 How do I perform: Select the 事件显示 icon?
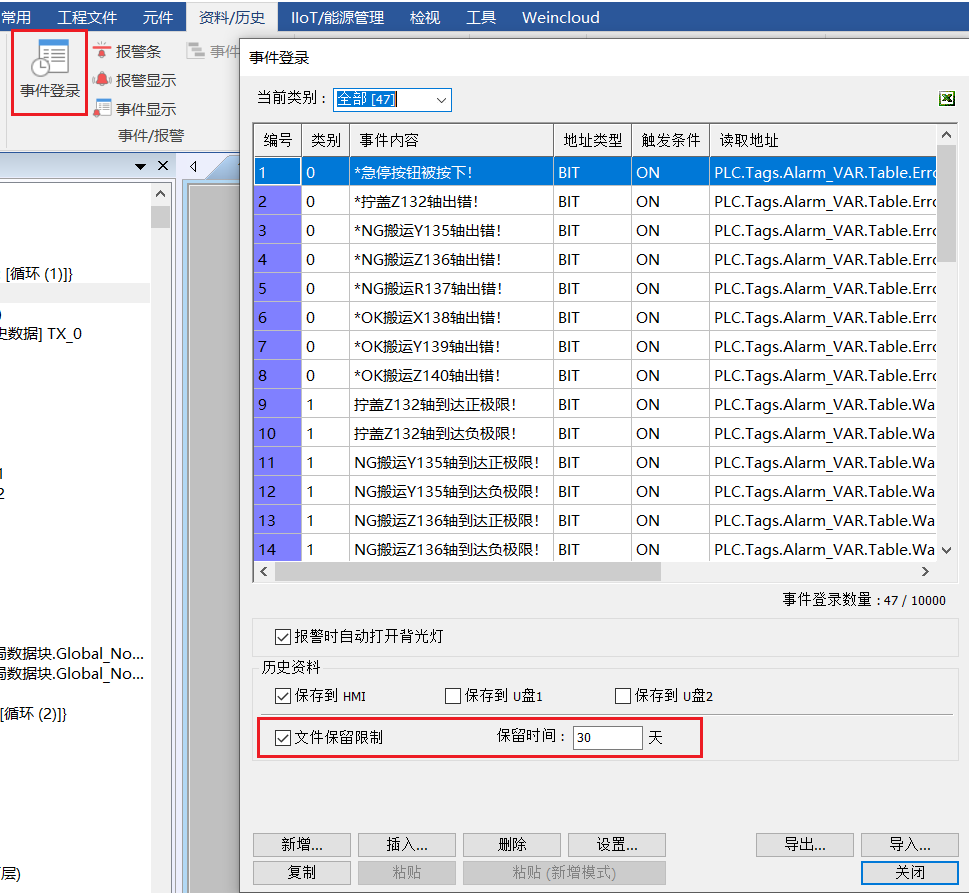102,109
